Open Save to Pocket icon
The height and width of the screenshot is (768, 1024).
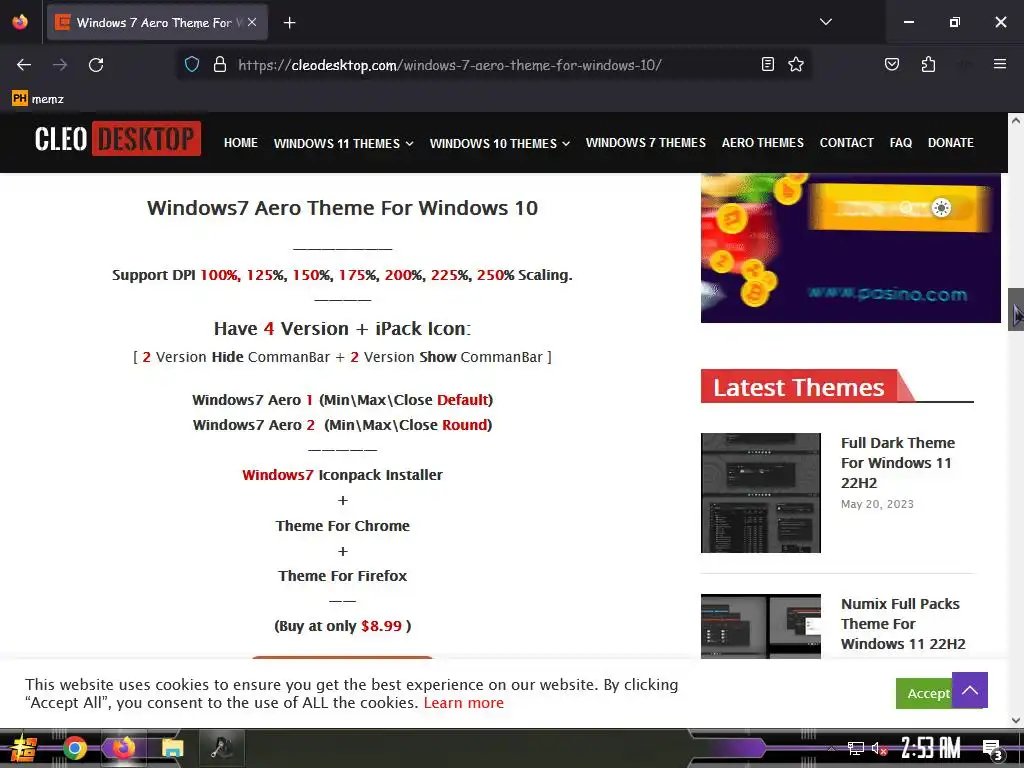tap(891, 64)
